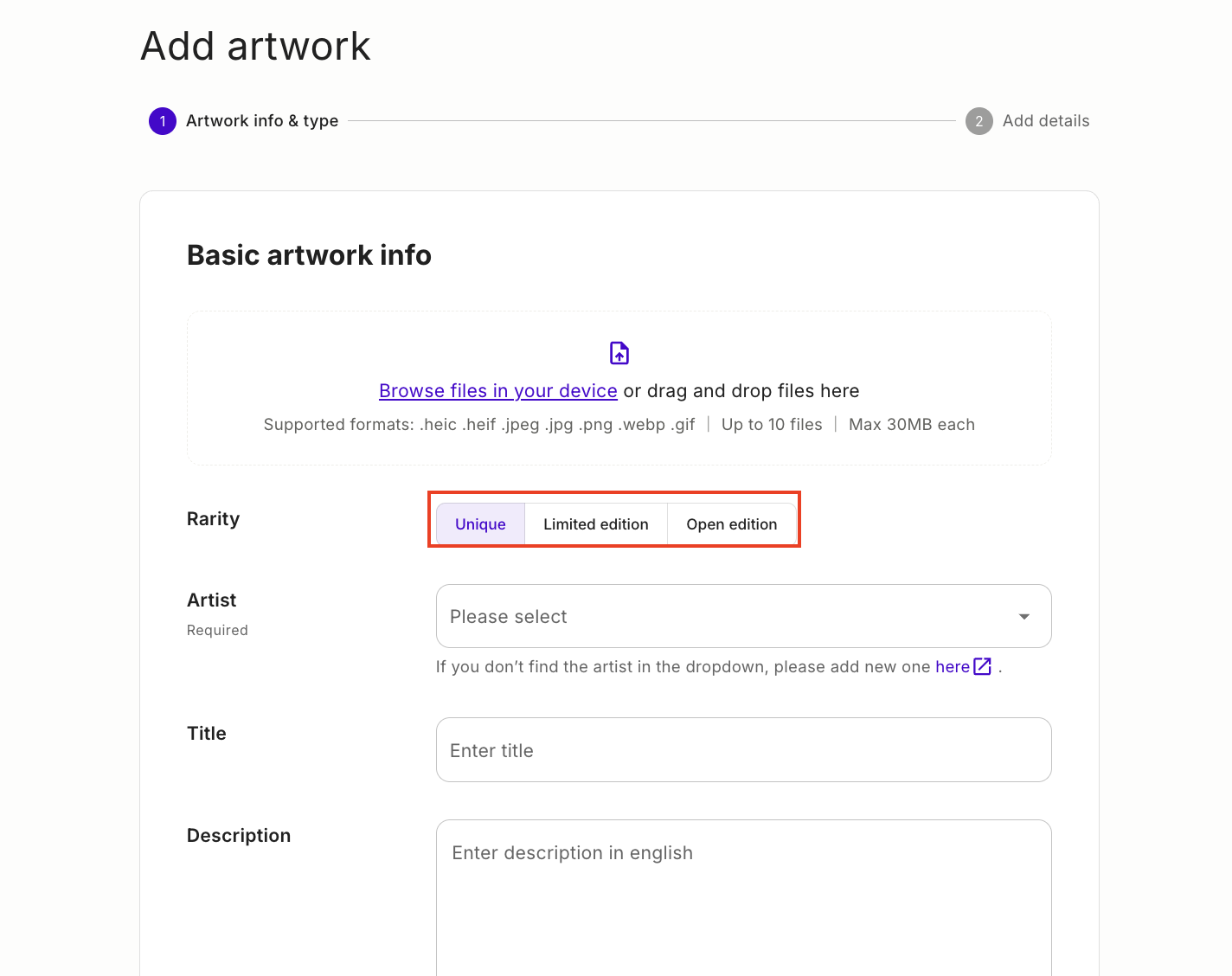Click the 'Title' field label

(207, 734)
